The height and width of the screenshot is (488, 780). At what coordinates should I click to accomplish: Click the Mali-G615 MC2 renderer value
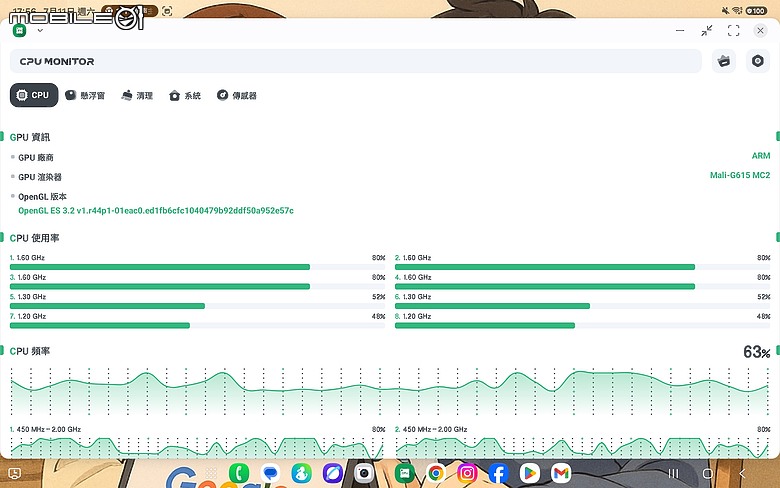[740, 175]
